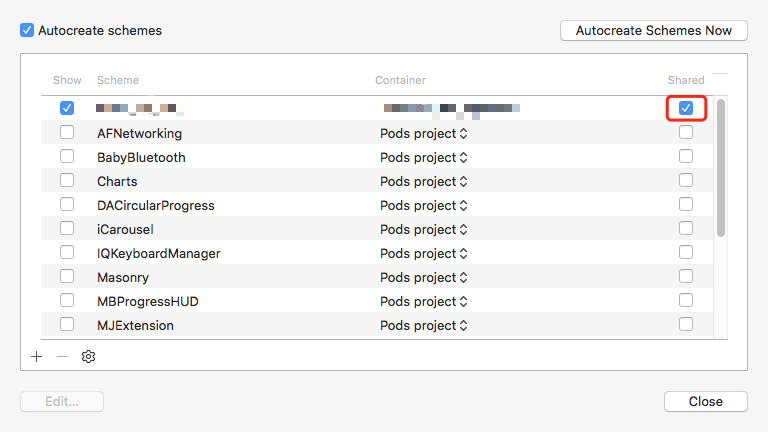Click Autocreate Schemes Now button

[654, 31]
